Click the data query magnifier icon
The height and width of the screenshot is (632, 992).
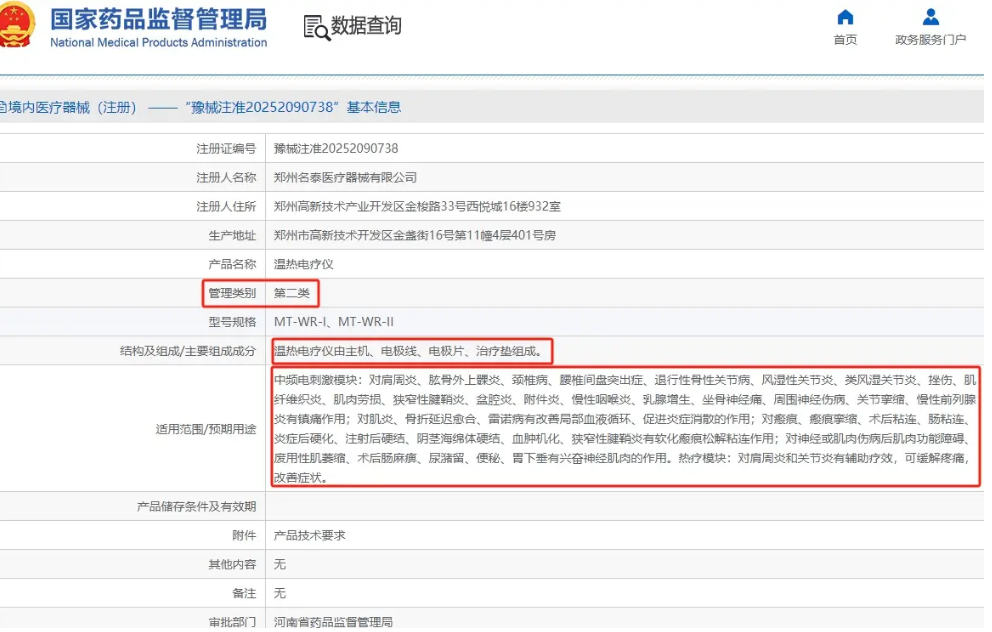tap(316, 27)
